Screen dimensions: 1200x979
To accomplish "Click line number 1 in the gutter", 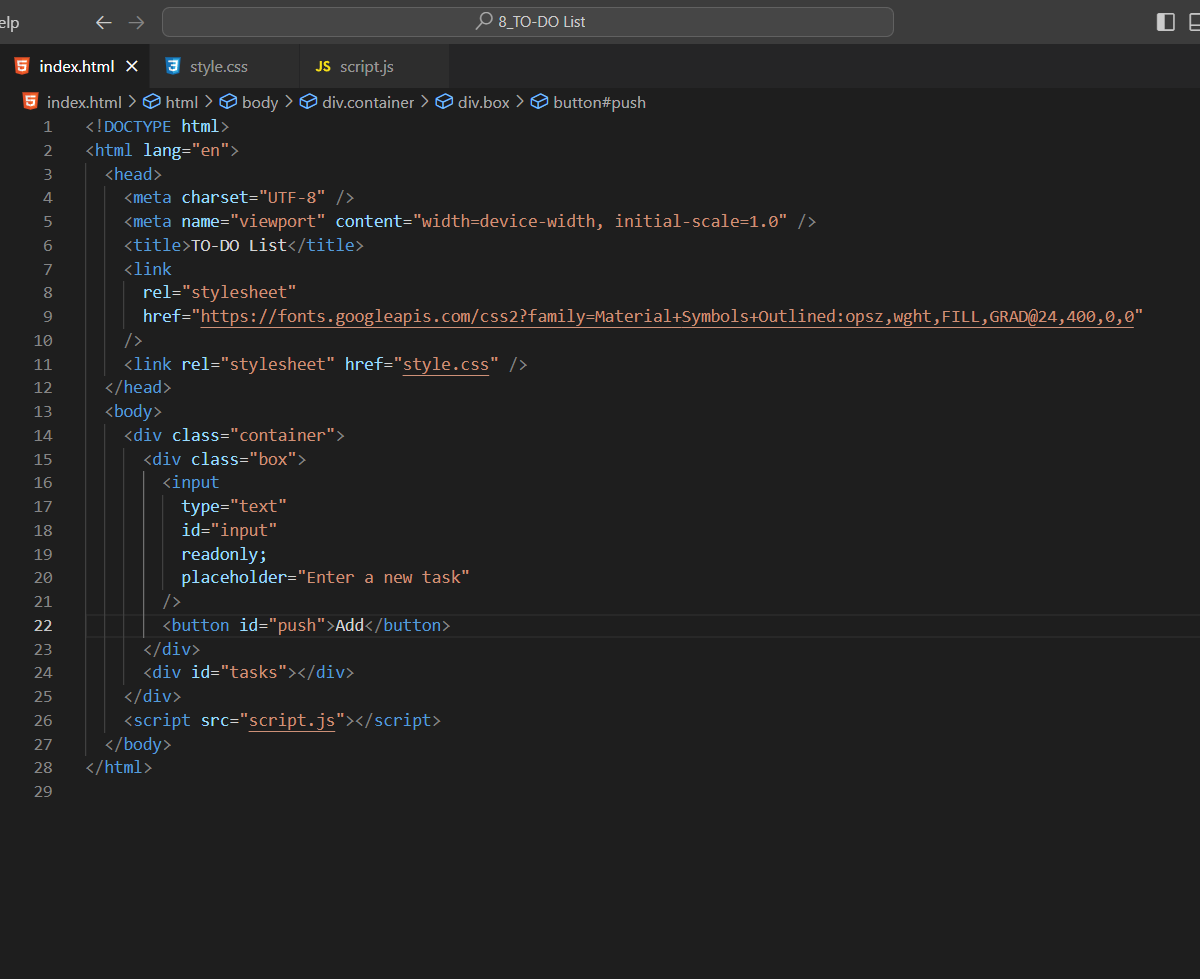I will pyautogui.click(x=48, y=127).
